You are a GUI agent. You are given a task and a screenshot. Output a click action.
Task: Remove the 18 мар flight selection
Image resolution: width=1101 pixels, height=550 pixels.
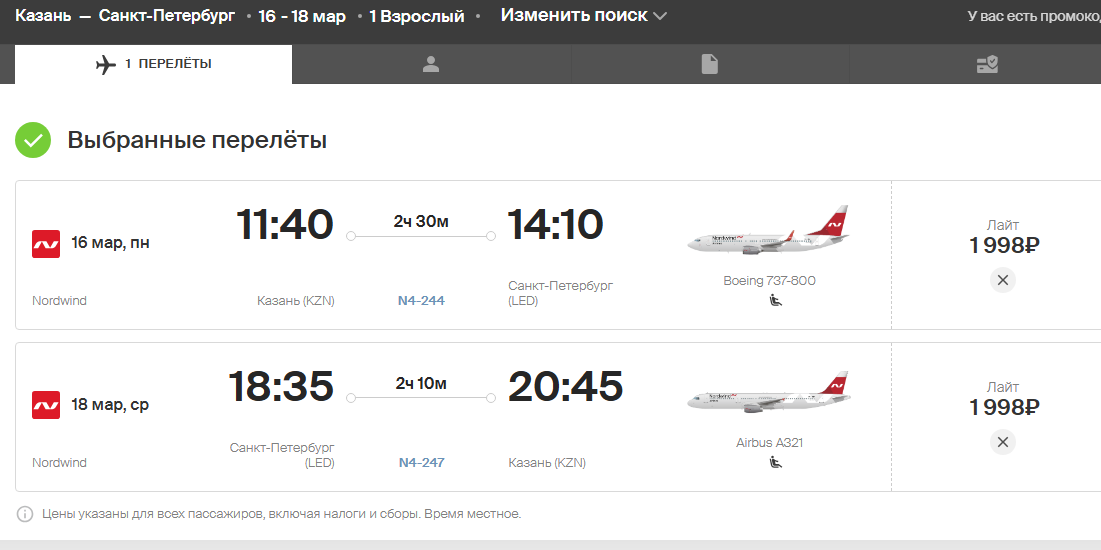click(1003, 442)
